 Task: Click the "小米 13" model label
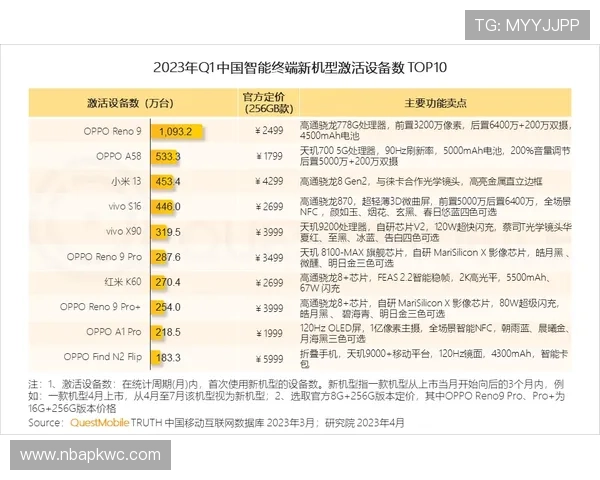pyautogui.click(x=126, y=181)
